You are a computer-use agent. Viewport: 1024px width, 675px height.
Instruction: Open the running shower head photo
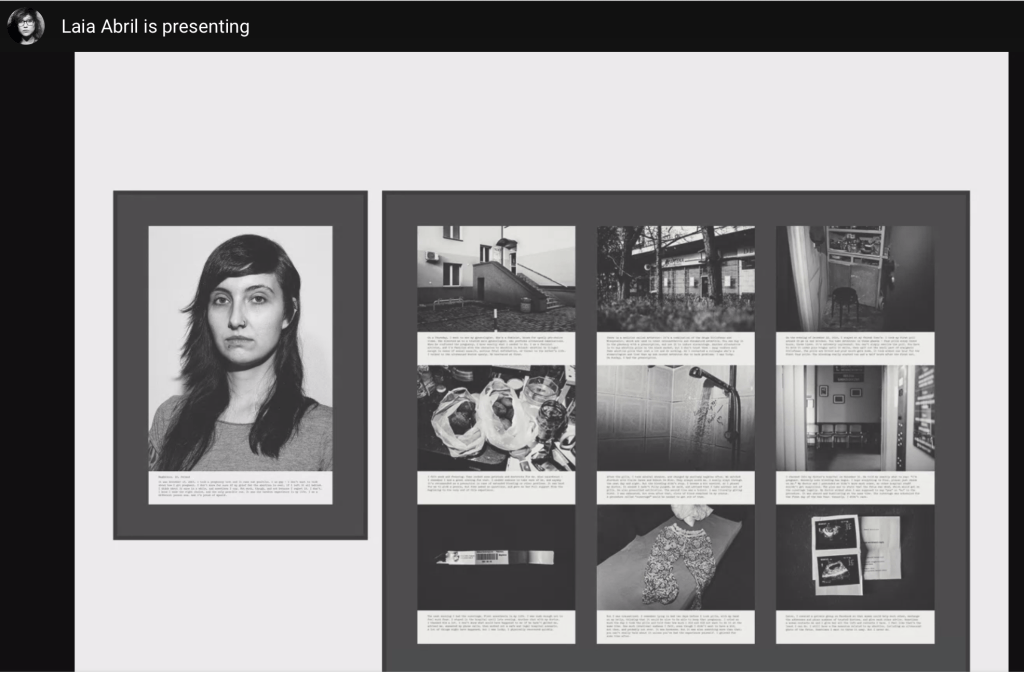[676, 418]
